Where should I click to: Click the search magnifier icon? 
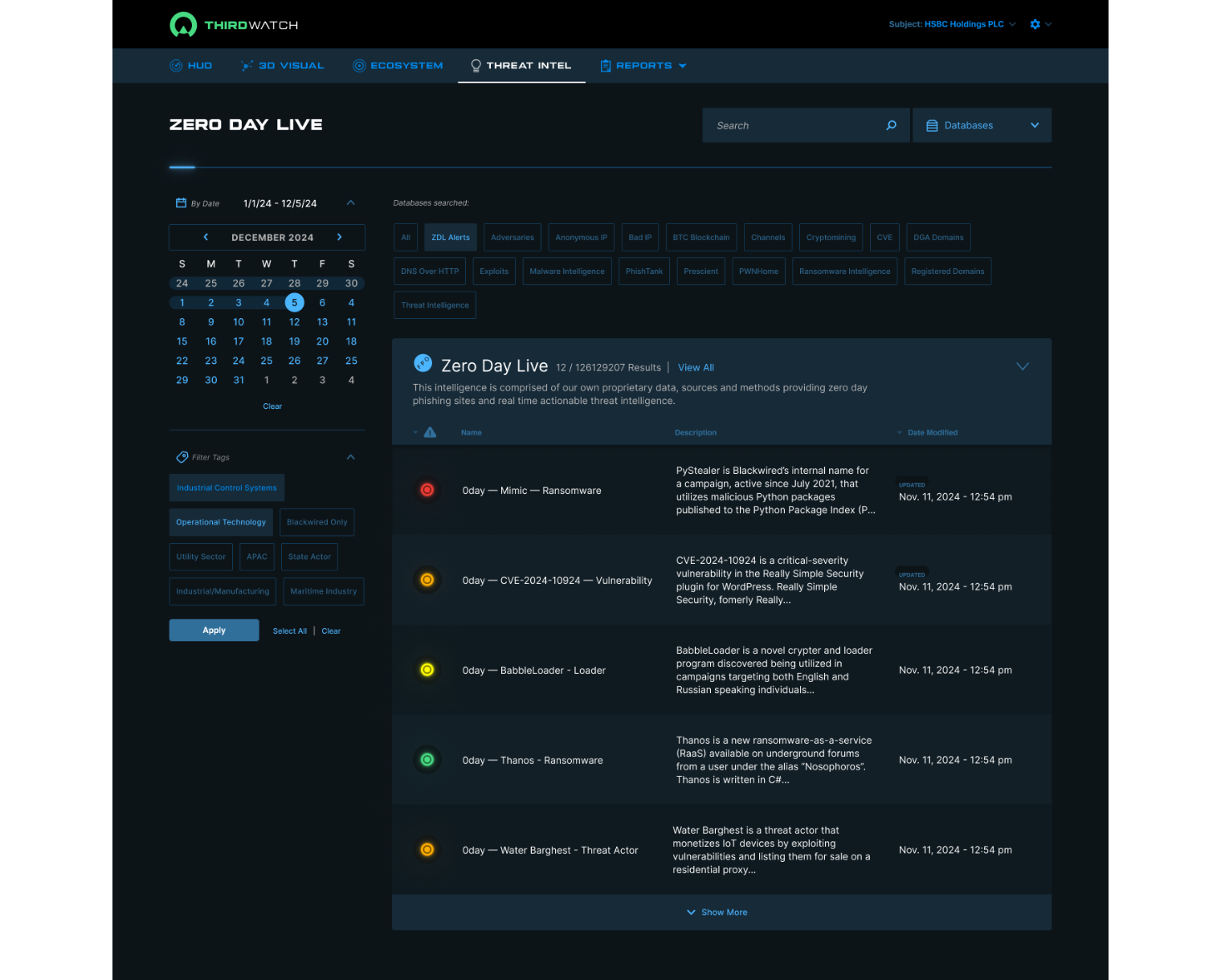[x=892, y=125]
